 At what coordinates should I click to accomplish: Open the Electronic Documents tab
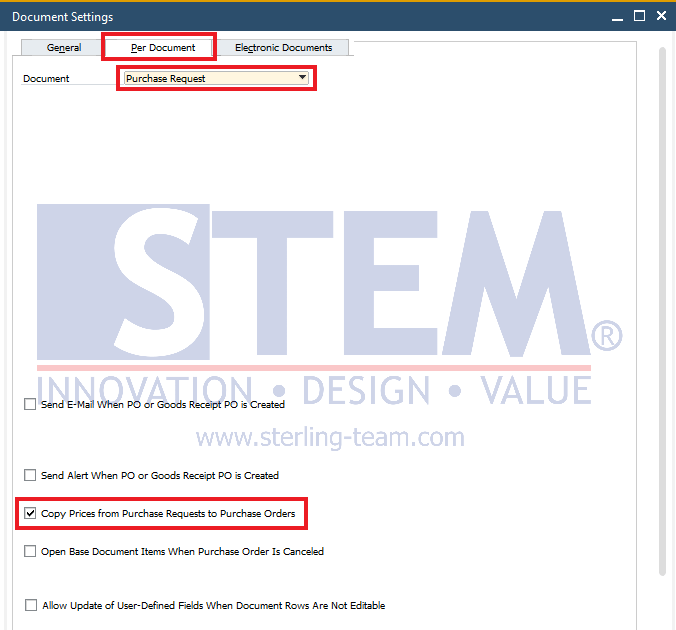[283, 47]
